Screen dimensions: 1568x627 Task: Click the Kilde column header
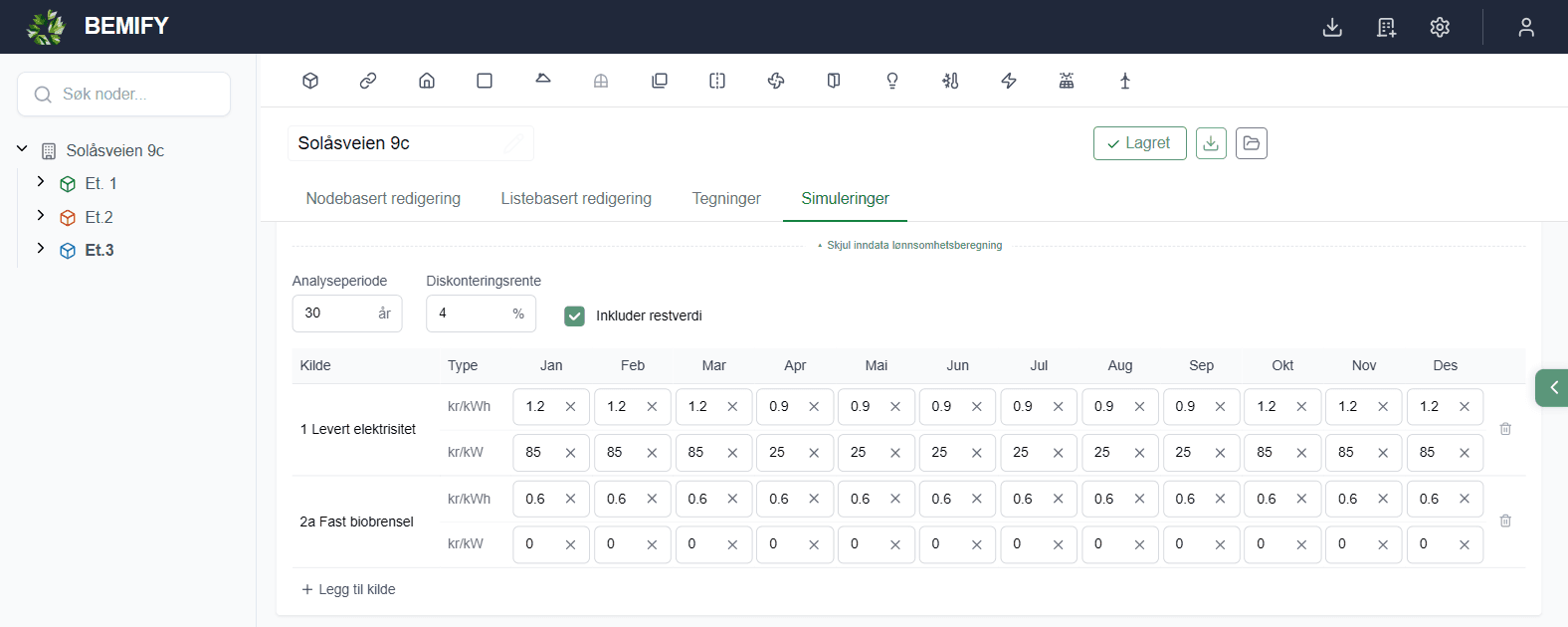pyautogui.click(x=315, y=365)
